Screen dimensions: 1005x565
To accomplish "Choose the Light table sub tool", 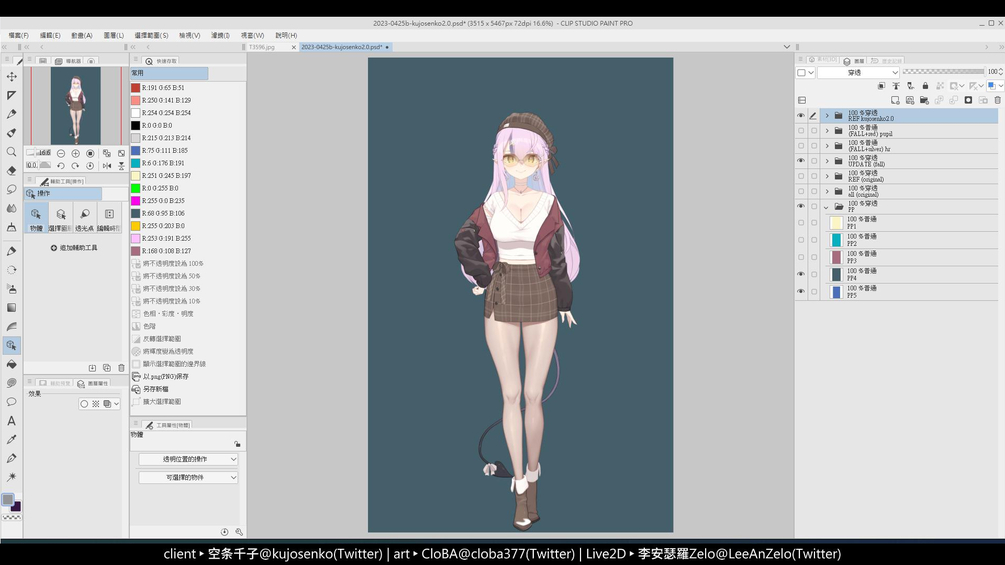I will point(85,218).
